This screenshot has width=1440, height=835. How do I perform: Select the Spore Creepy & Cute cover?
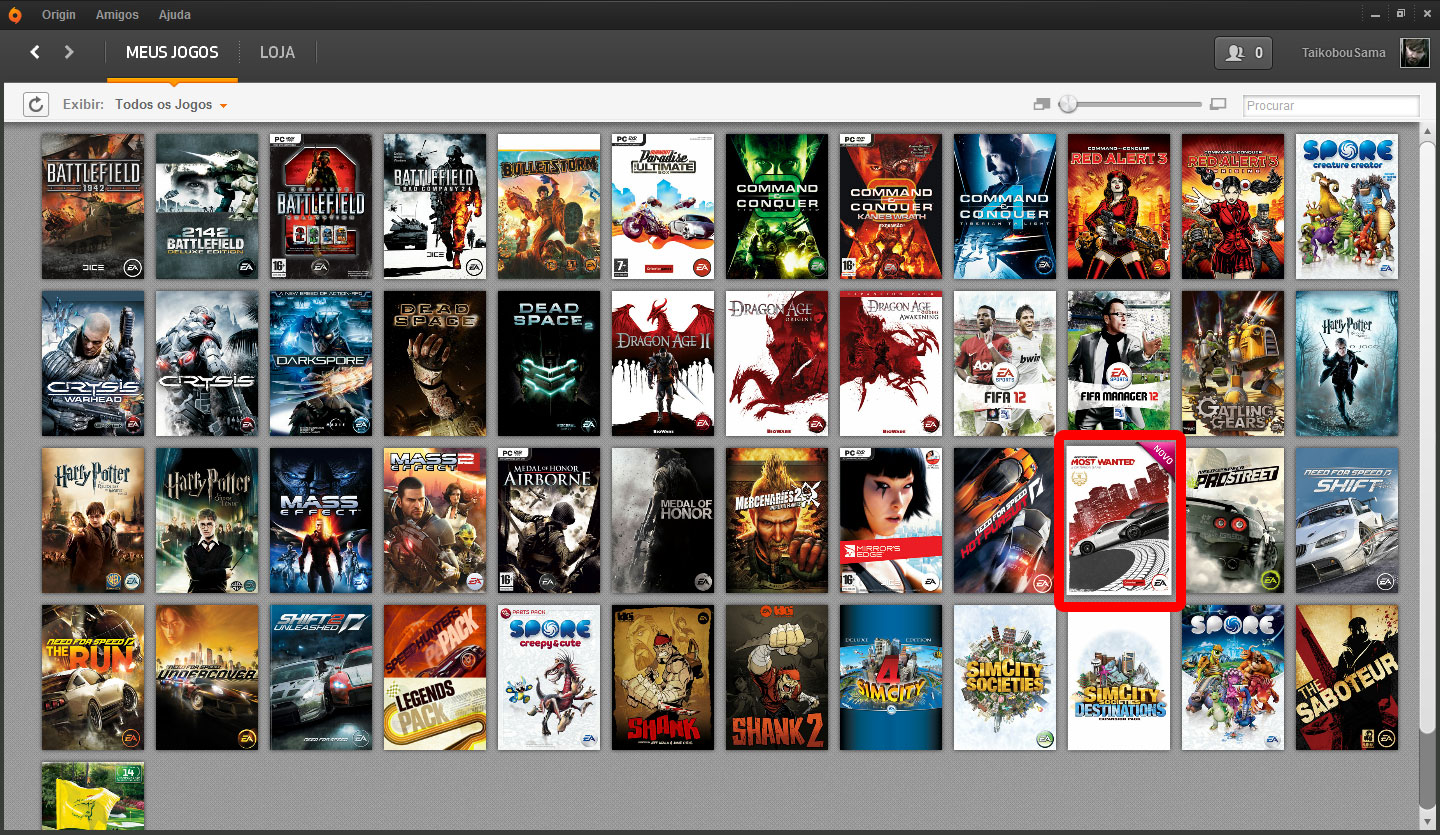point(549,677)
